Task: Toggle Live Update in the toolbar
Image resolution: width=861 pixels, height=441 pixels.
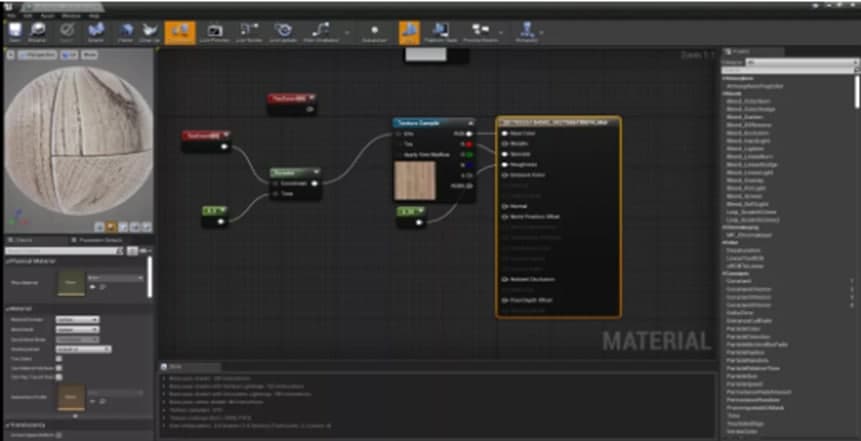Action: click(283, 32)
